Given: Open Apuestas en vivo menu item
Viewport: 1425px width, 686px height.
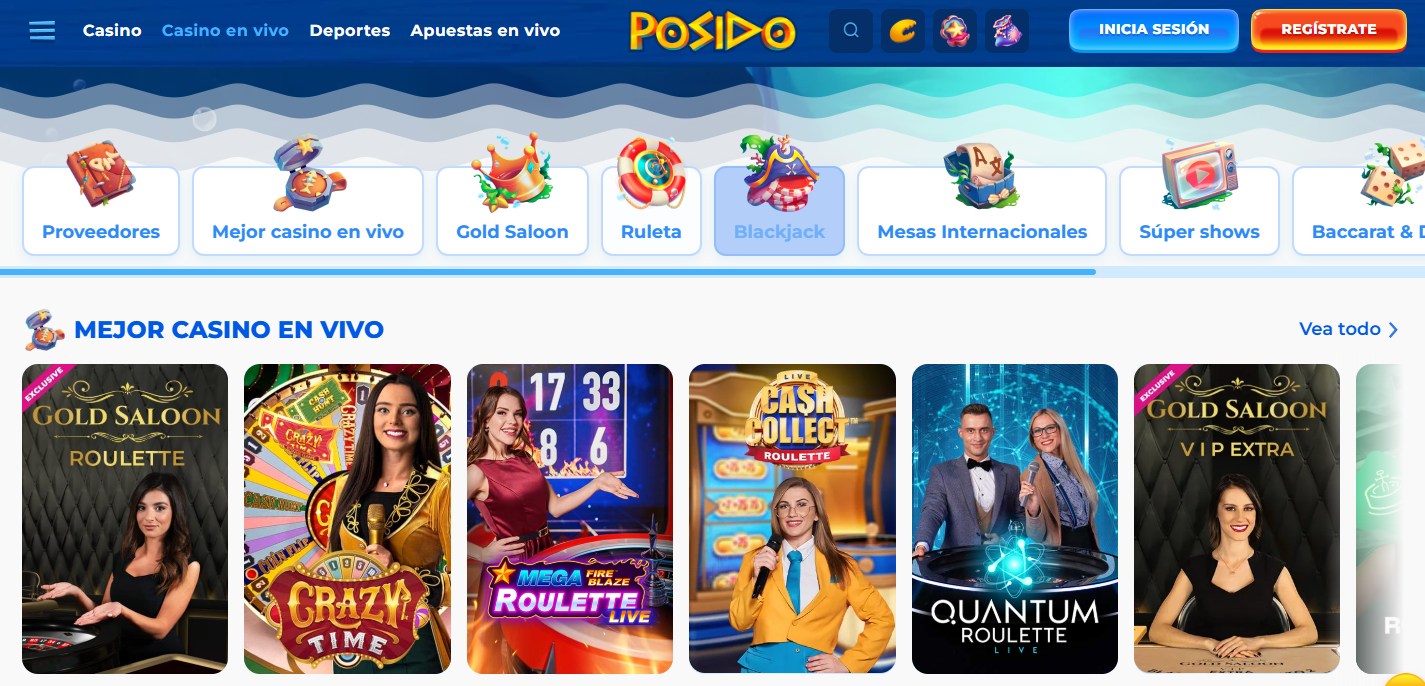Looking at the screenshot, I should [x=485, y=31].
